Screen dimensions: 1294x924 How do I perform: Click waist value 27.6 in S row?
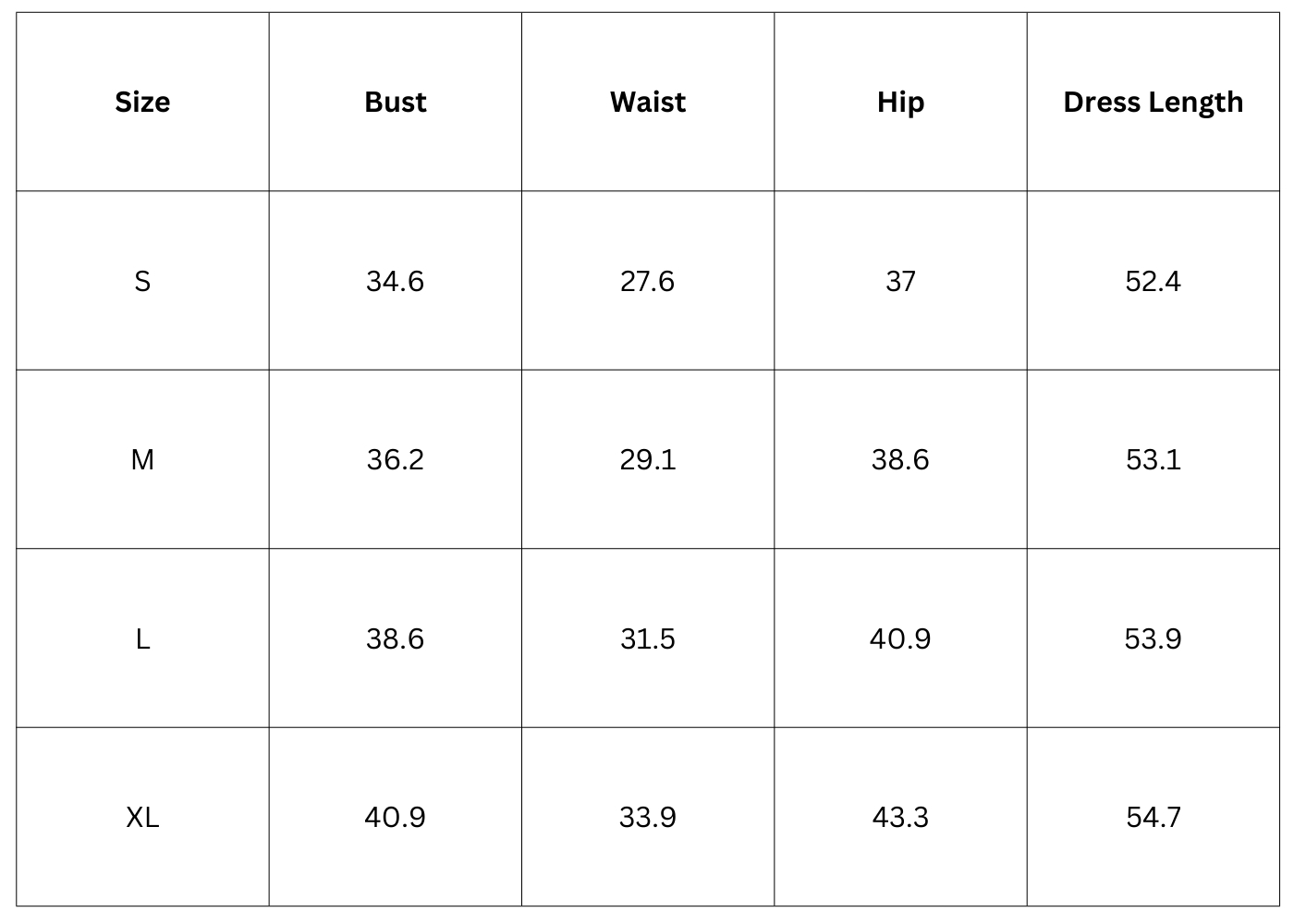coord(648,281)
